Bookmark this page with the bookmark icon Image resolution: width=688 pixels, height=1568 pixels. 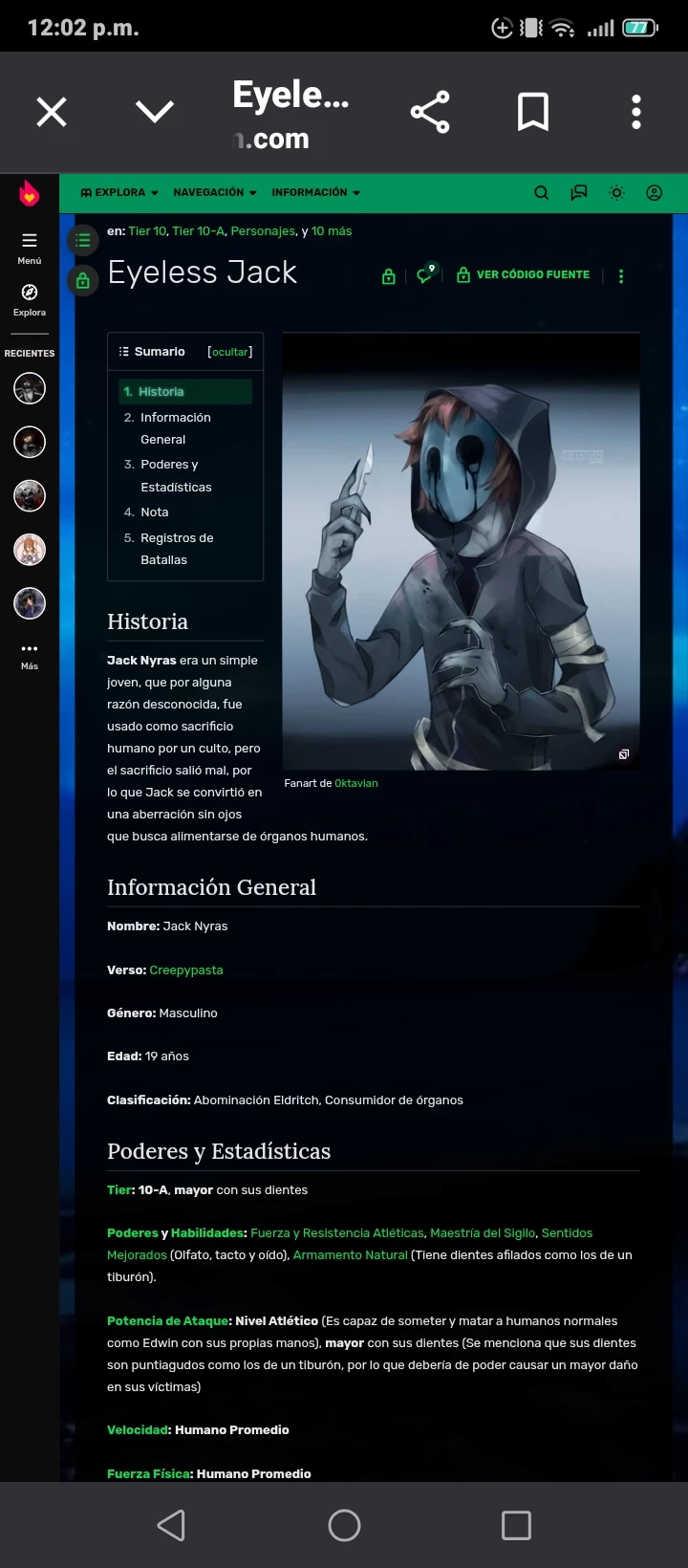coord(532,113)
